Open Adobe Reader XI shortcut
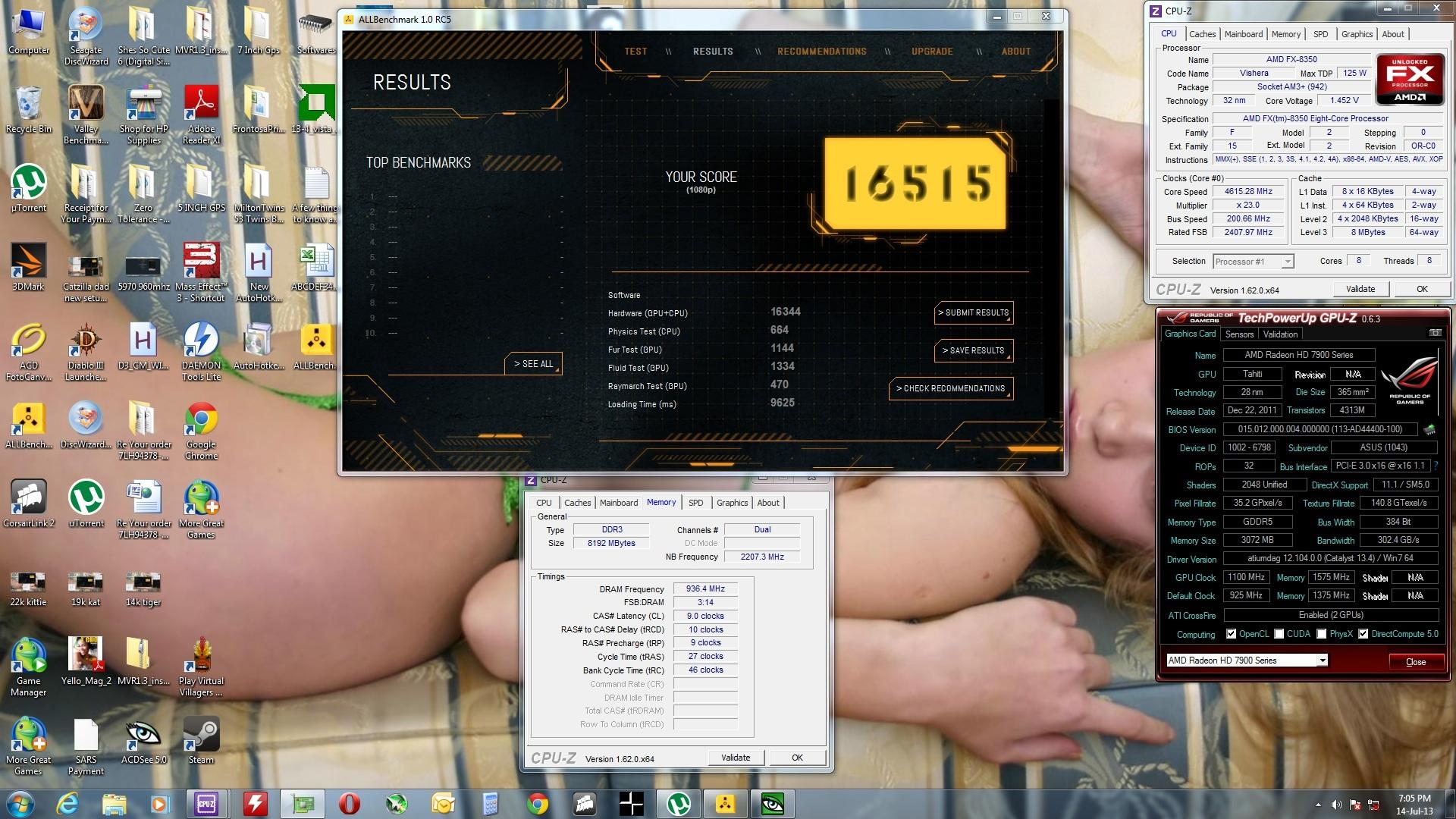The image size is (1456, 819). [x=201, y=115]
